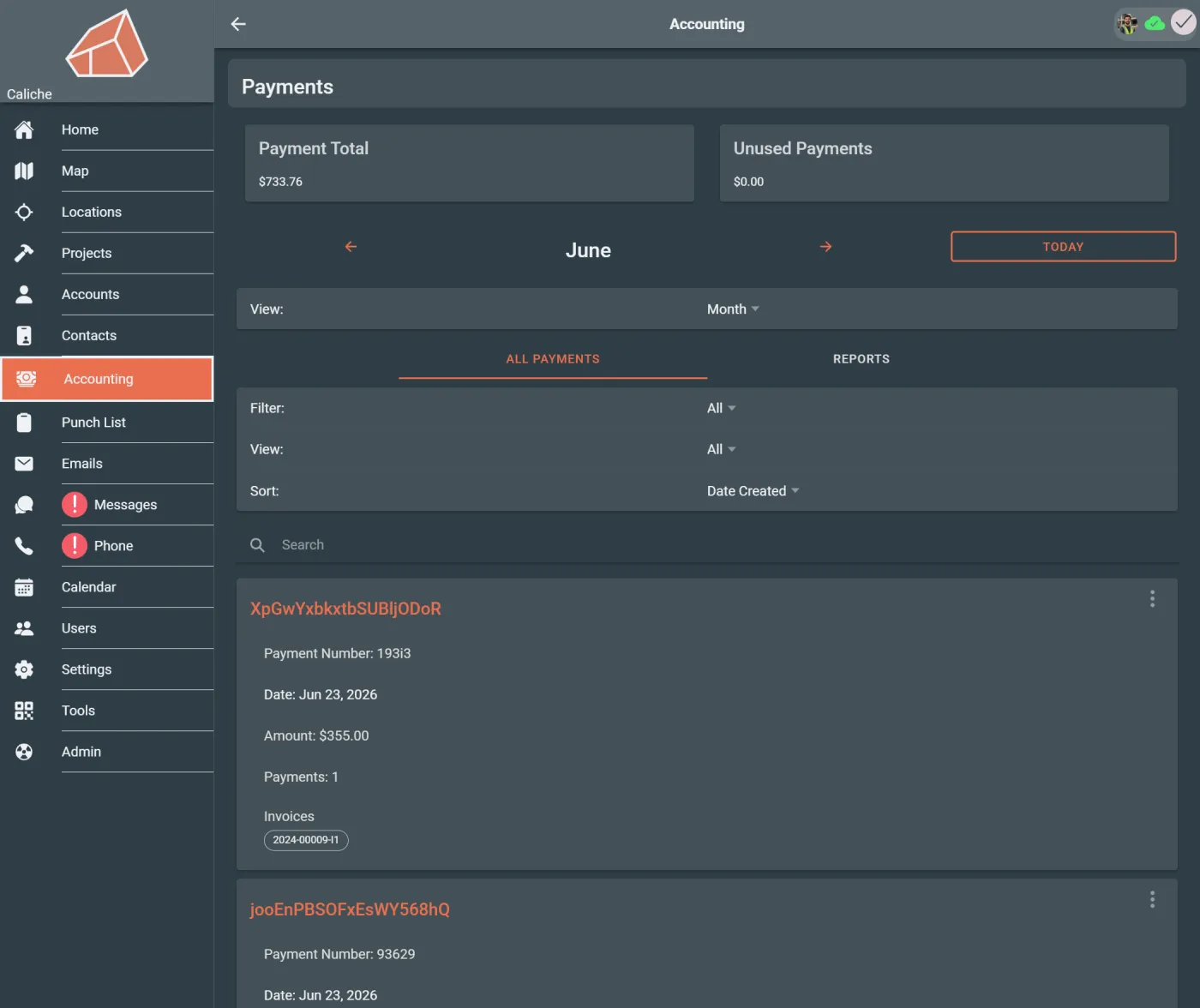The width and height of the screenshot is (1200, 1008).
Task: Click the text 'Amount: $355.00'
Action: pyautogui.click(x=316, y=735)
